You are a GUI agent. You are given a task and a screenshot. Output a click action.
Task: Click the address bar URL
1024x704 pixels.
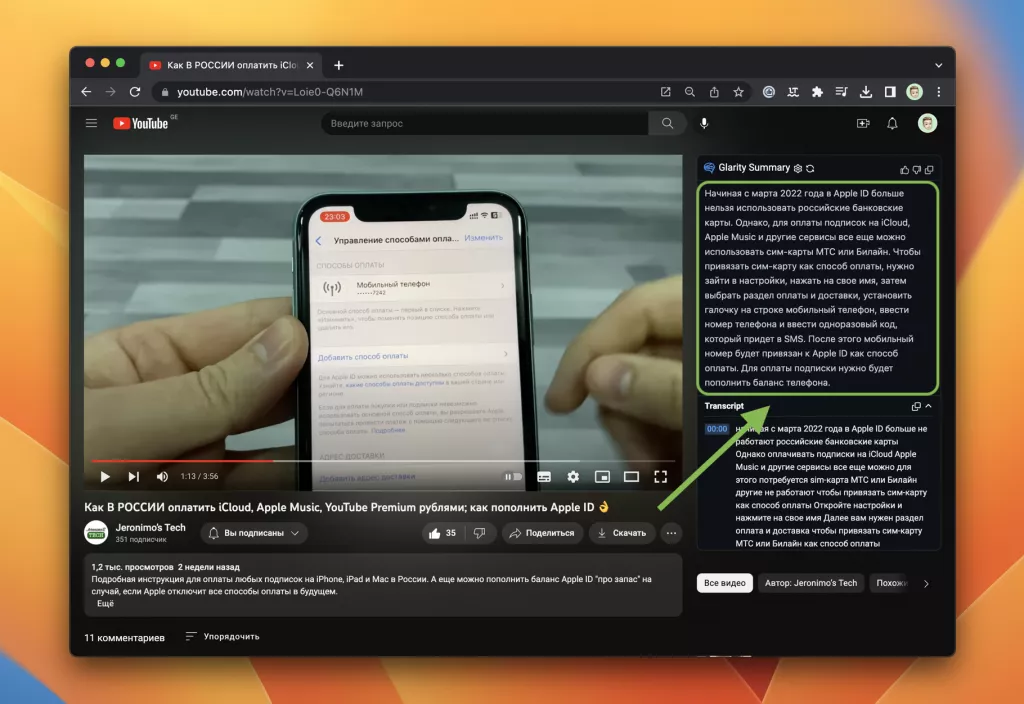[x=270, y=92]
